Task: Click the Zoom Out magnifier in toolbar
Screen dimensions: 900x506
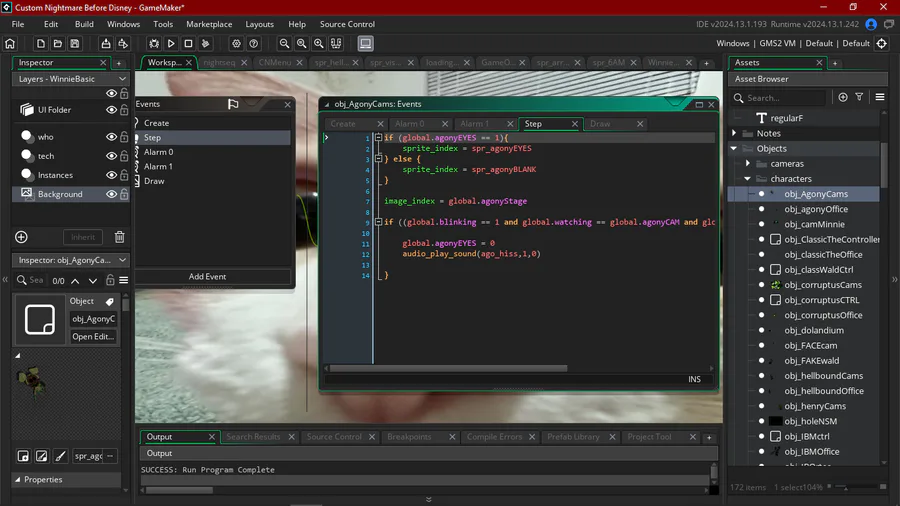Action: pos(285,44)
